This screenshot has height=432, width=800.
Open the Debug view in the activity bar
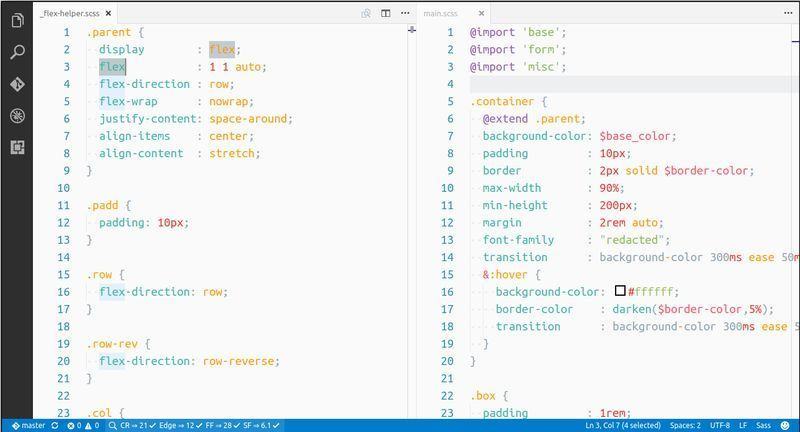17,116
